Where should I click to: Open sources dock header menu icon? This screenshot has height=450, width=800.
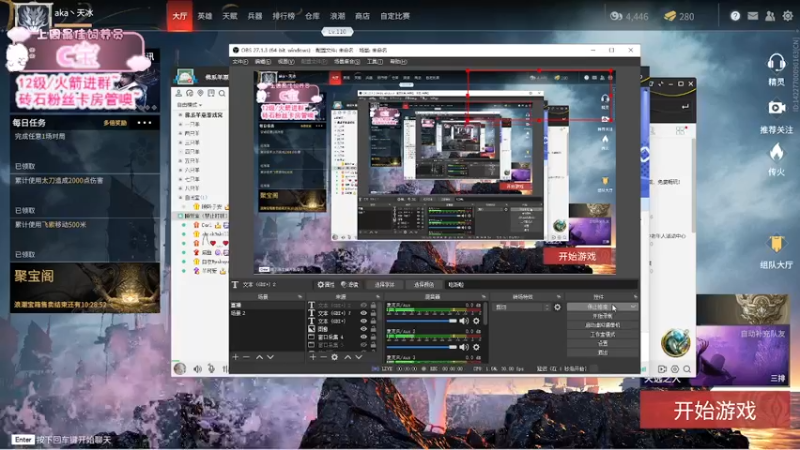click(x=378, y=297)
